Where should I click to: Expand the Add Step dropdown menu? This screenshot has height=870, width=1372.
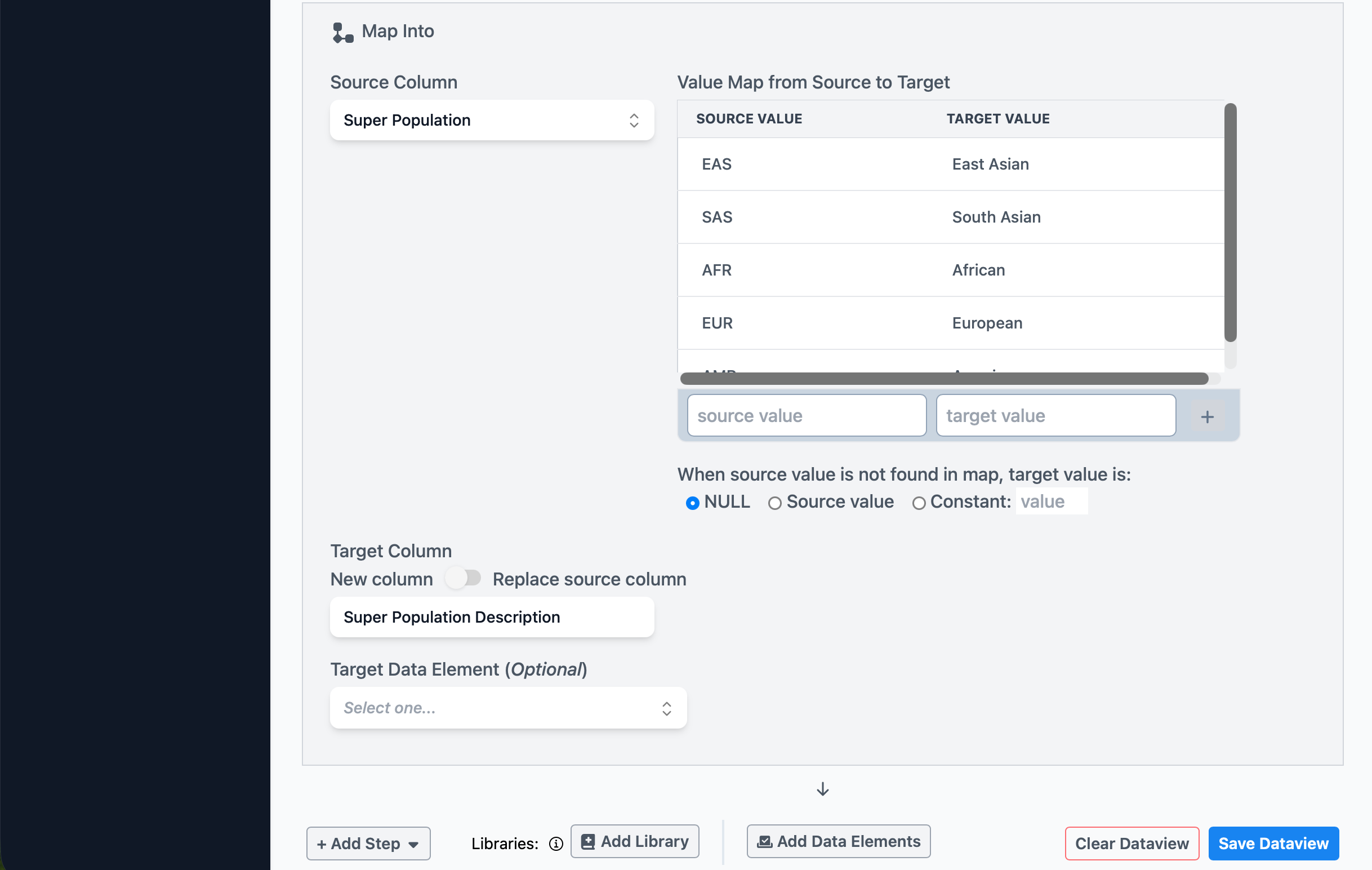368,843
